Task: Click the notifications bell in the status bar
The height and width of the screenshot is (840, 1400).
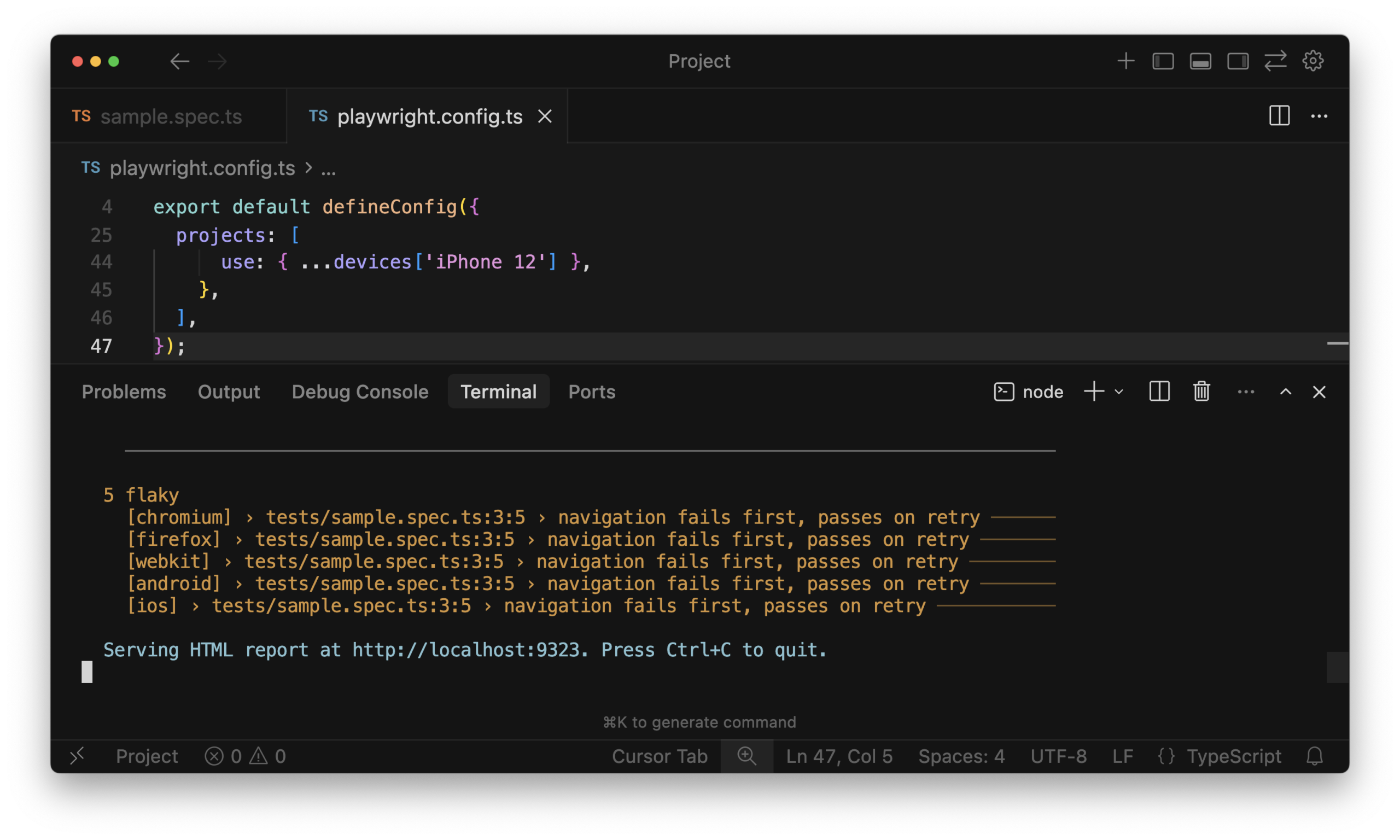Action: 1315,756
